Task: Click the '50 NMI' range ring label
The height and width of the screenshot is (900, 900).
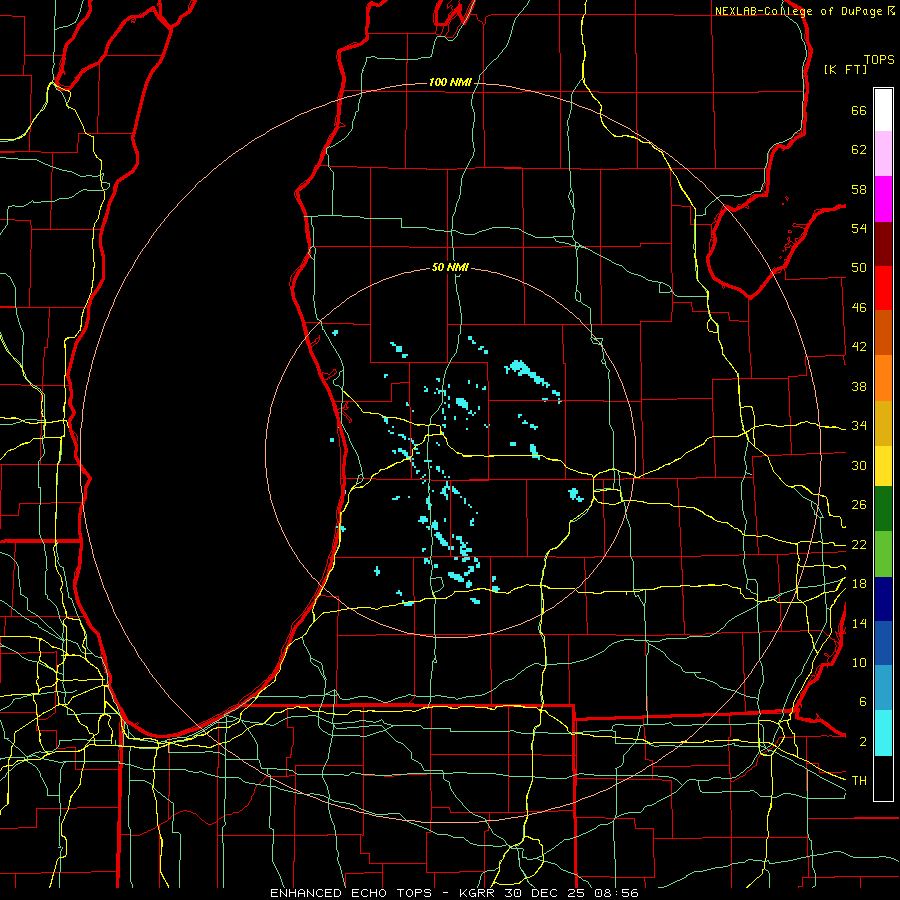Action: tap(450, 267)
